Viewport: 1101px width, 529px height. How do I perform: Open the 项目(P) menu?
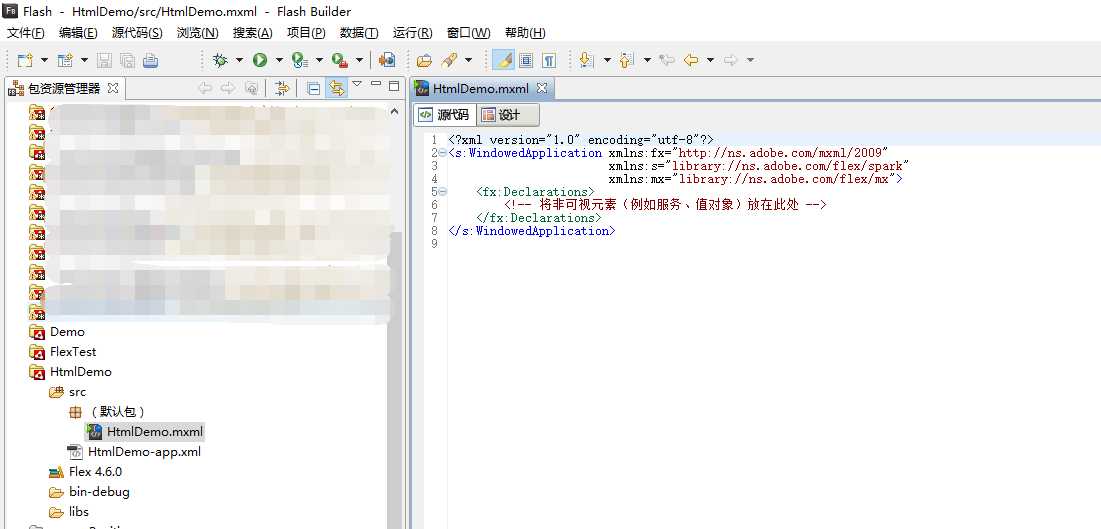coord(306,33)
